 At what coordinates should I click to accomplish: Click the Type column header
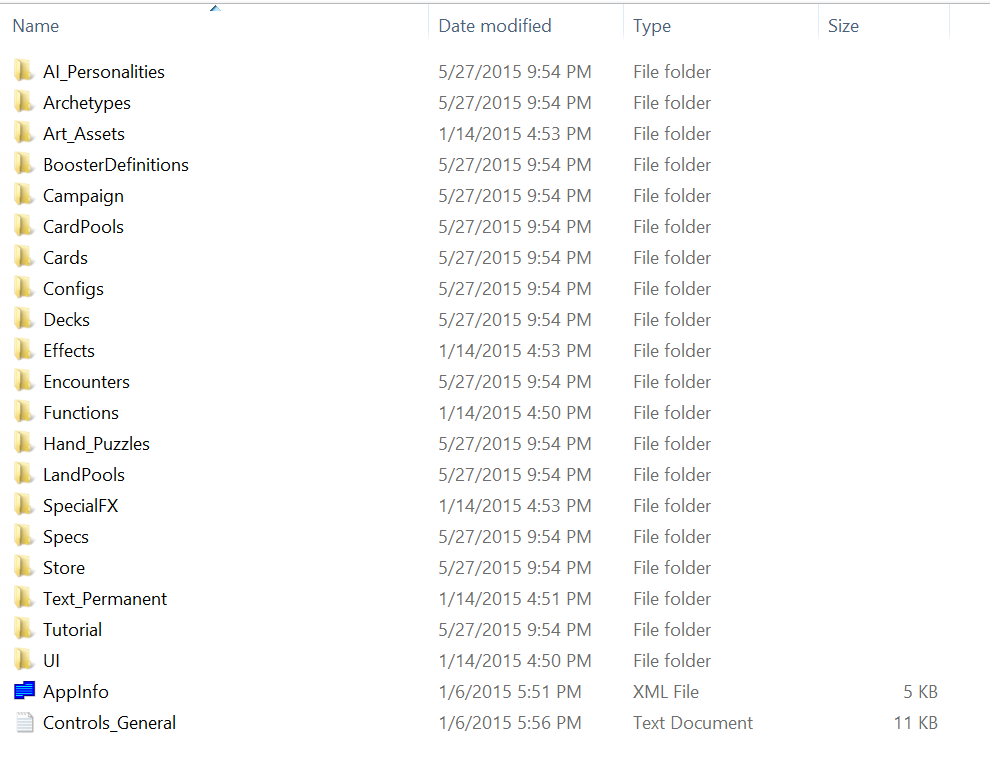[652, 26]
